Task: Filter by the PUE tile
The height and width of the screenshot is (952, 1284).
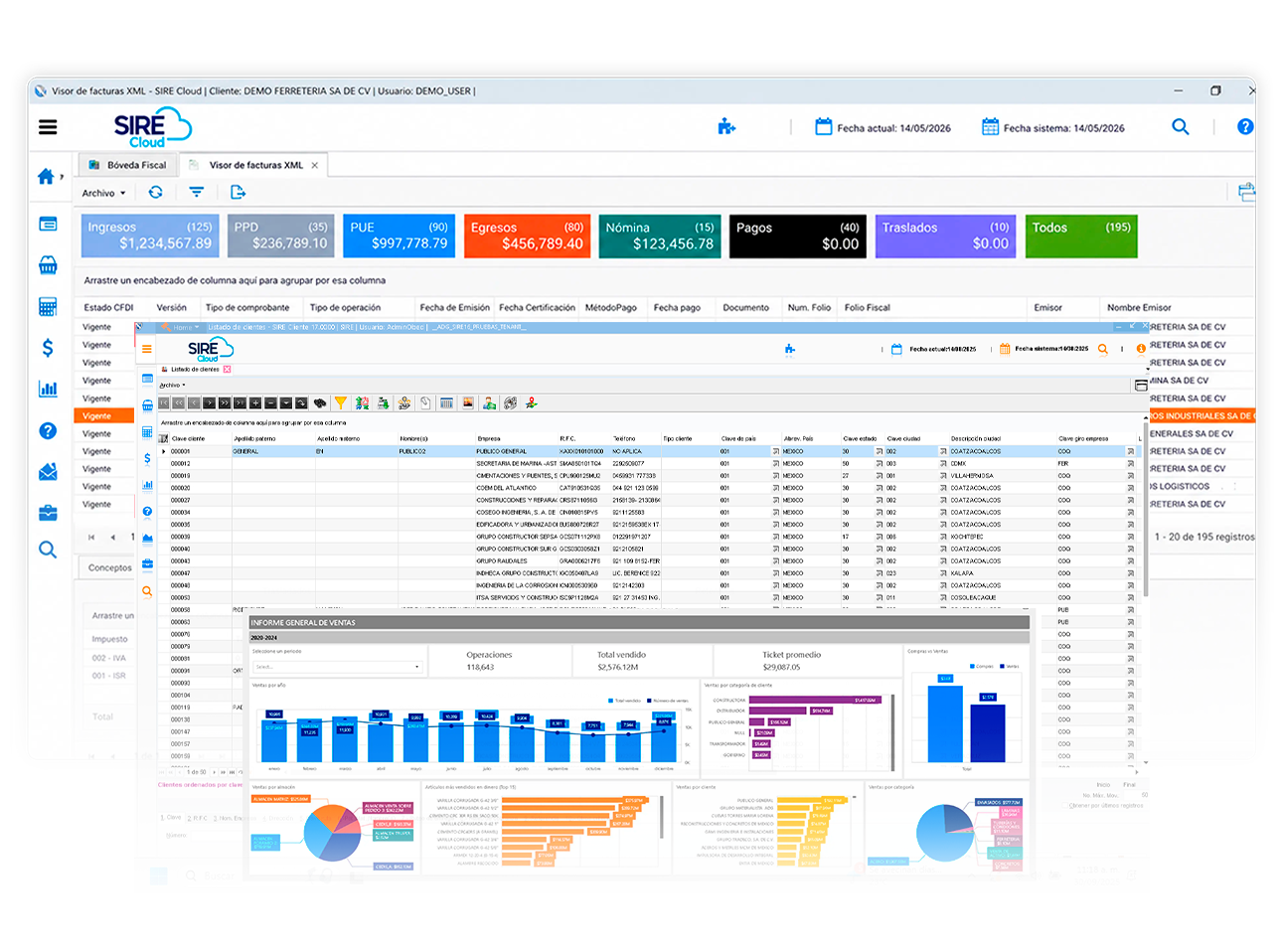Action: pyautogui.click(x=399, y=237)
